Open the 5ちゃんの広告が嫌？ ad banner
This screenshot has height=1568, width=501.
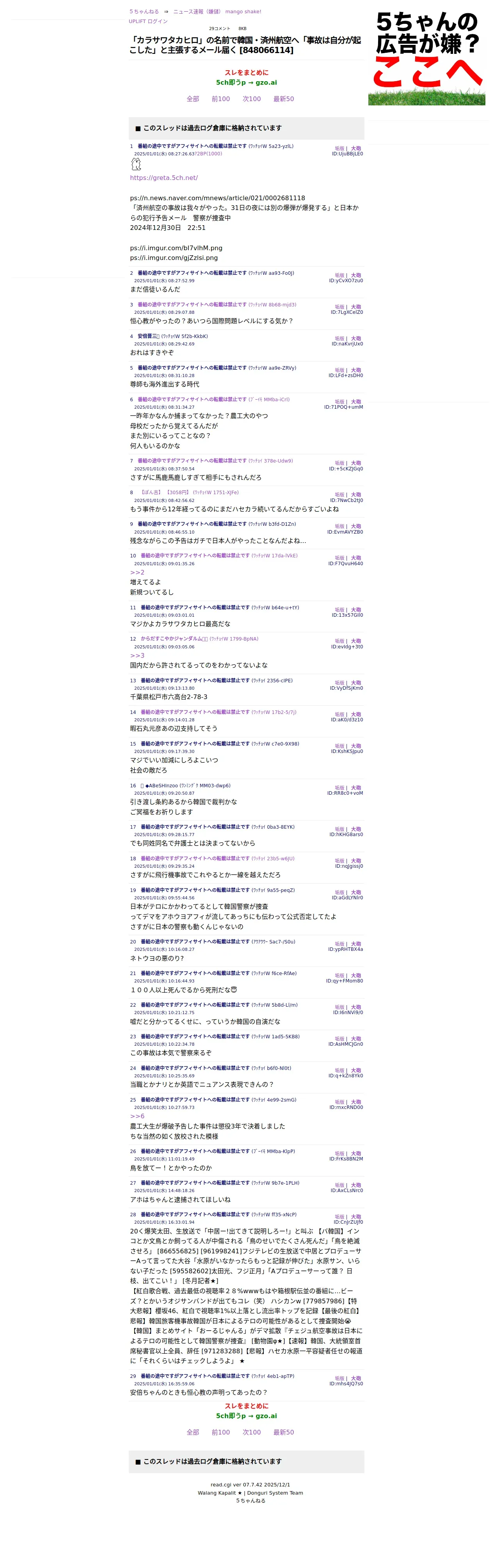(x=426, y=58)
